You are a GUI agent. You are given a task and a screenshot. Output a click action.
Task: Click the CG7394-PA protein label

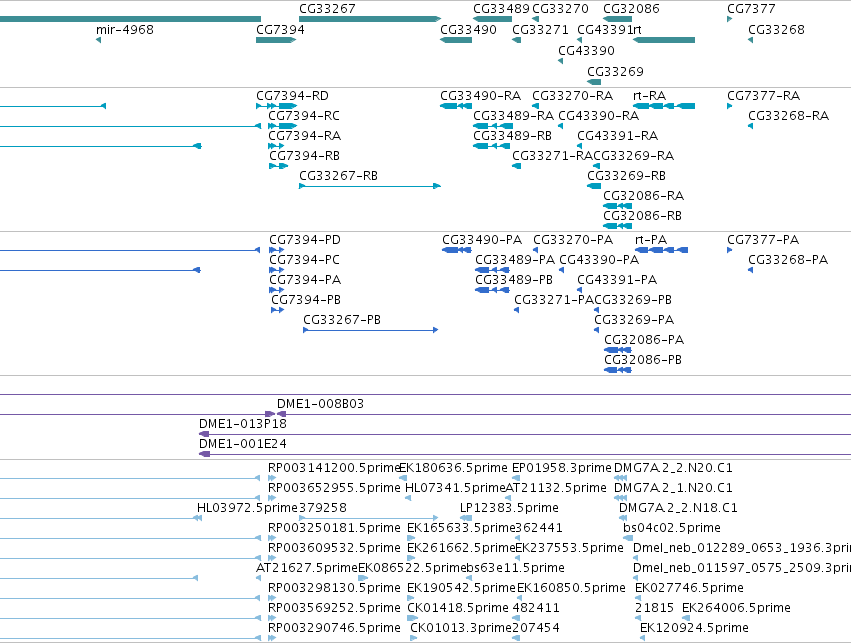click(305, 280)
